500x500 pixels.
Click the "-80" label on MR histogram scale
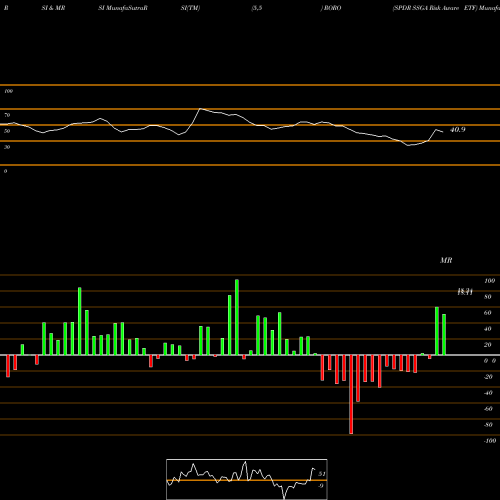(488, 425)
